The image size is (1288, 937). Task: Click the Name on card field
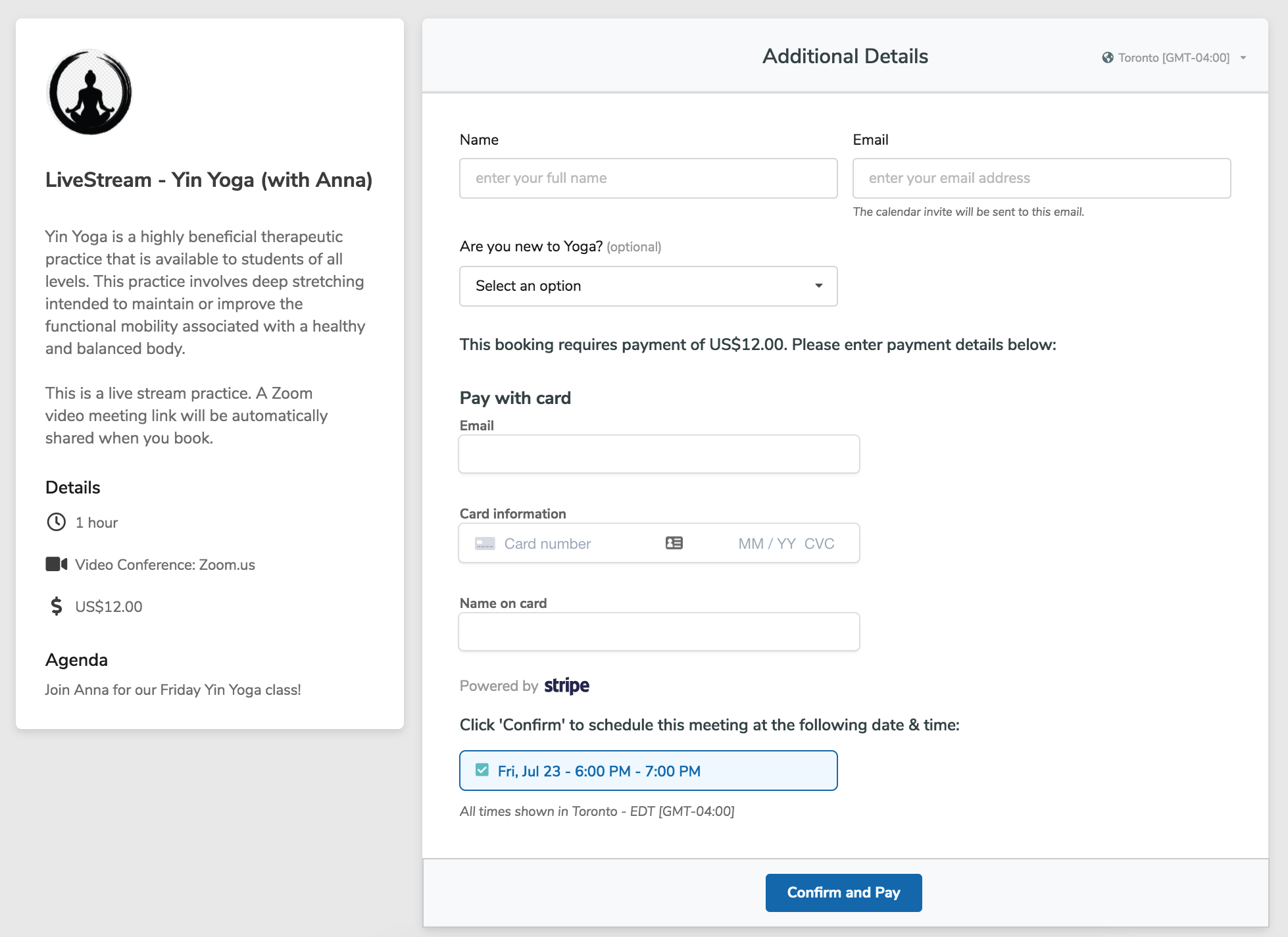(658, 632)
